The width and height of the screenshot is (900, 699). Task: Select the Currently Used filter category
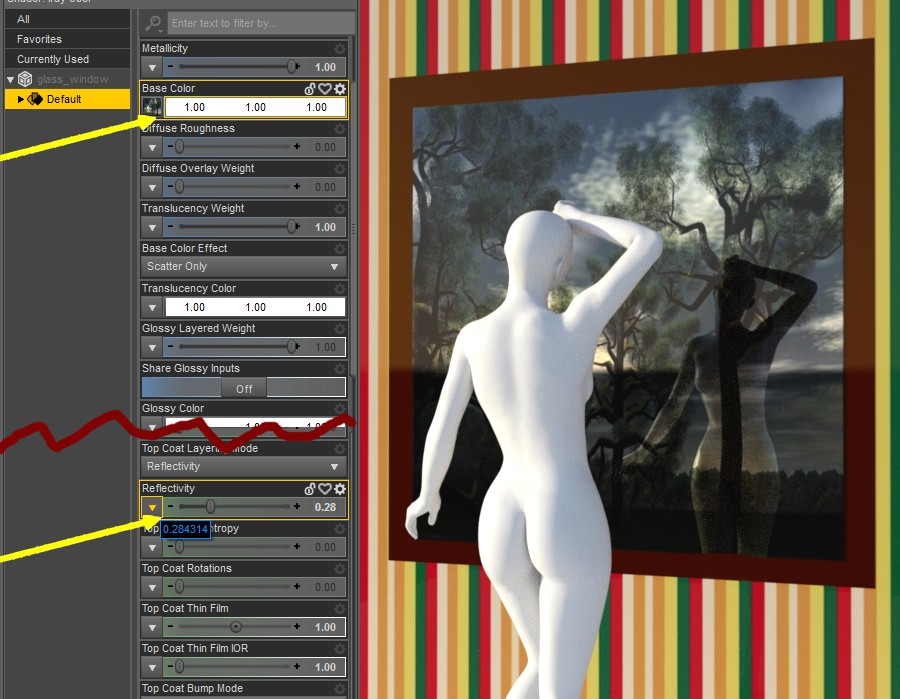(x=67, y=59)
